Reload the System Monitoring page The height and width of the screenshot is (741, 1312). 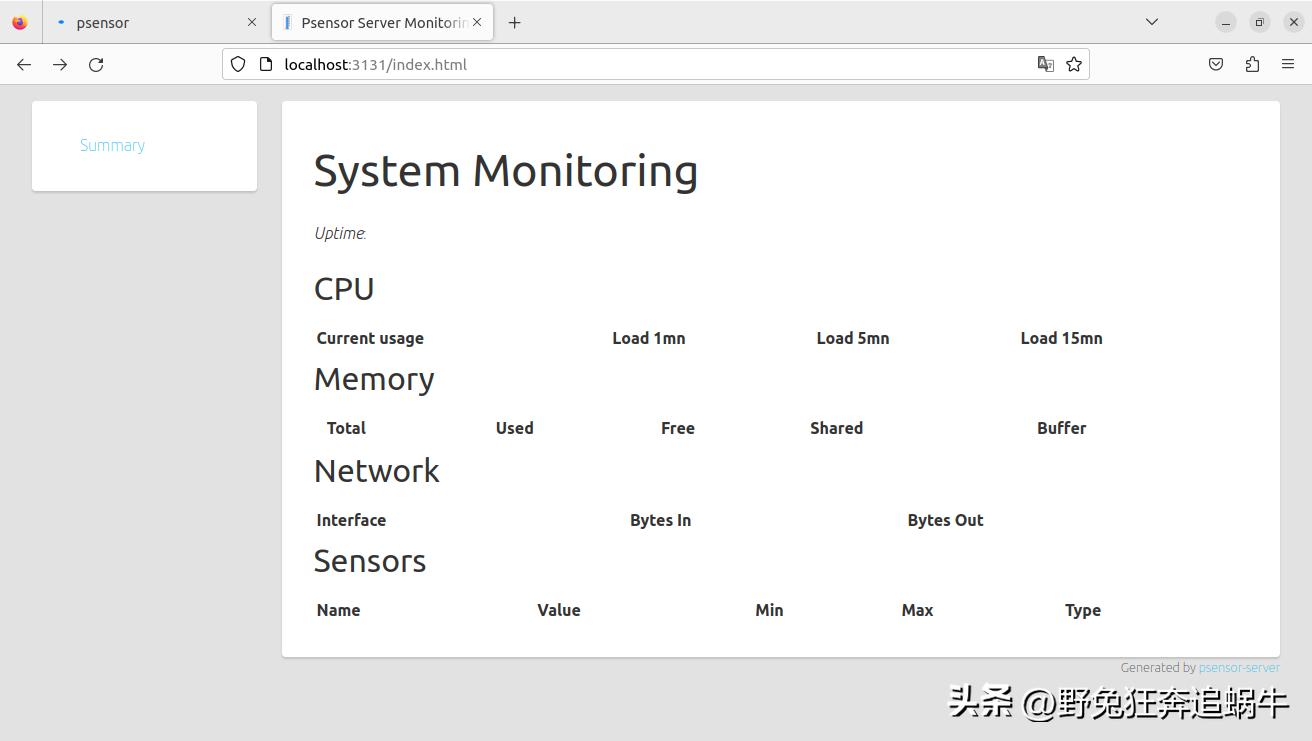tap(96, 64)
